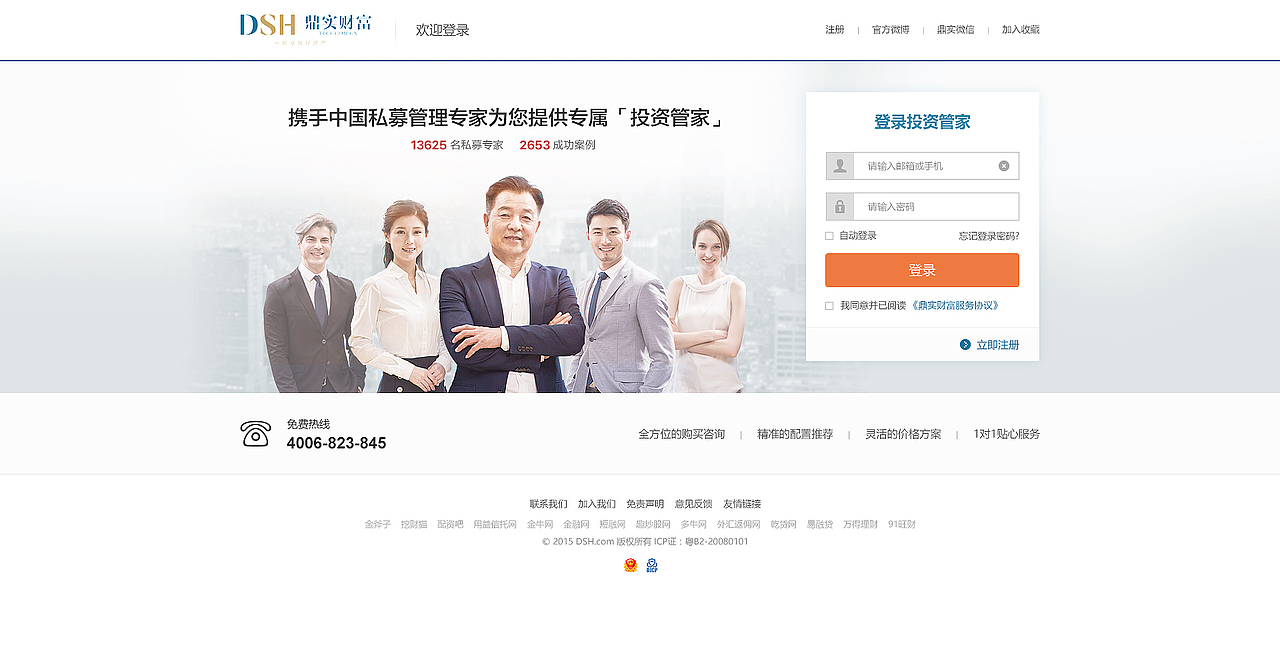Click the 精准的配置推荐 text
This screenshot has width=1280, height=653.
pyautogui.click(x=795, y=434)
